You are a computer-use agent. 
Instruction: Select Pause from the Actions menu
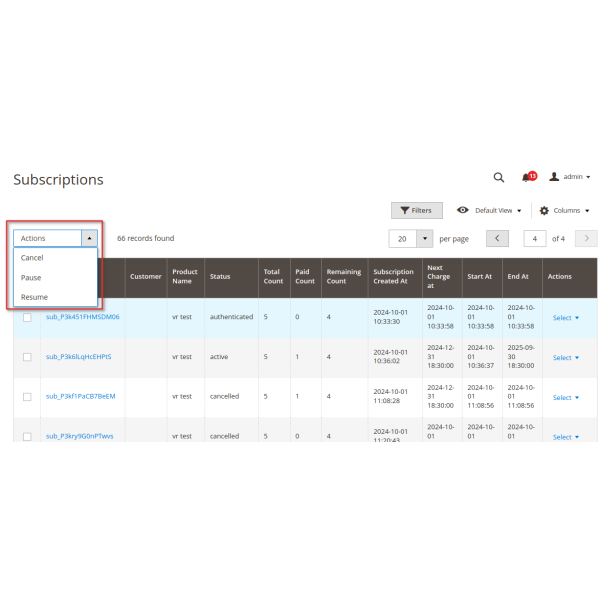[x=31, y=277]
